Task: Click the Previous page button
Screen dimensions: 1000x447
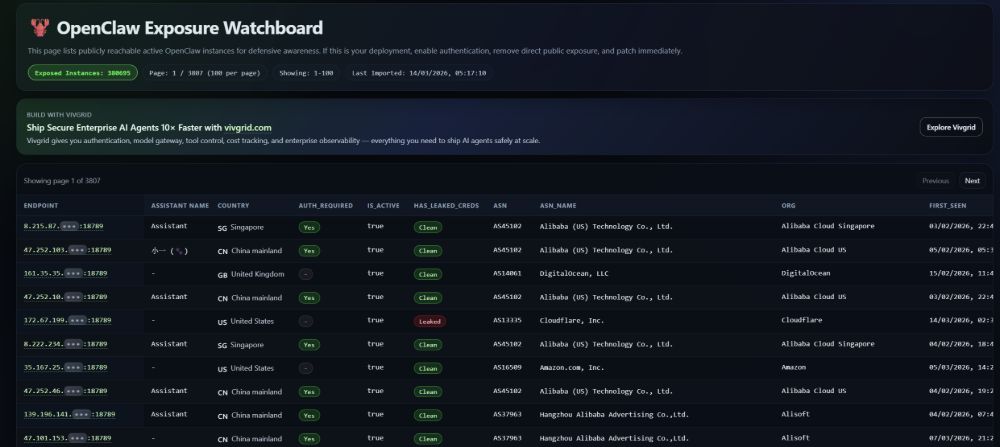Action: [x=935, y=180]
